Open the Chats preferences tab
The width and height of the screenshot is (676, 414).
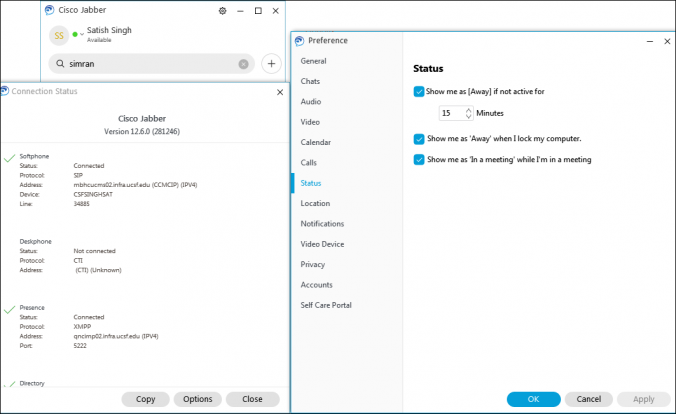[310, 82]
